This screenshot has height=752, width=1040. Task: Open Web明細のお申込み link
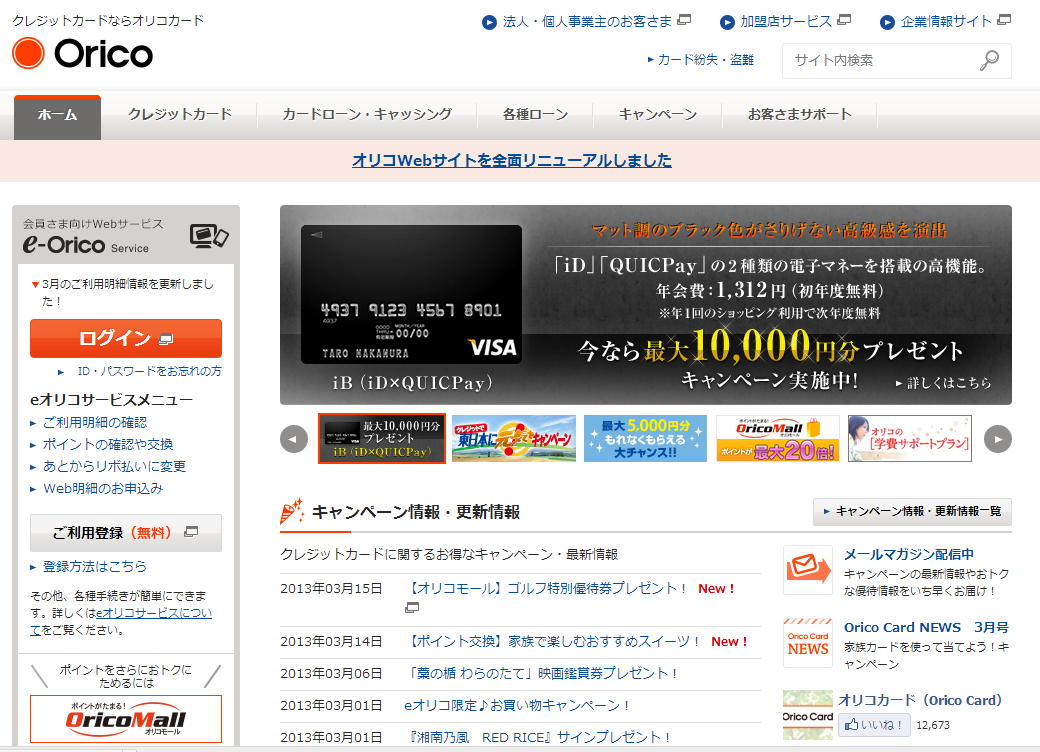pos(103,489)
